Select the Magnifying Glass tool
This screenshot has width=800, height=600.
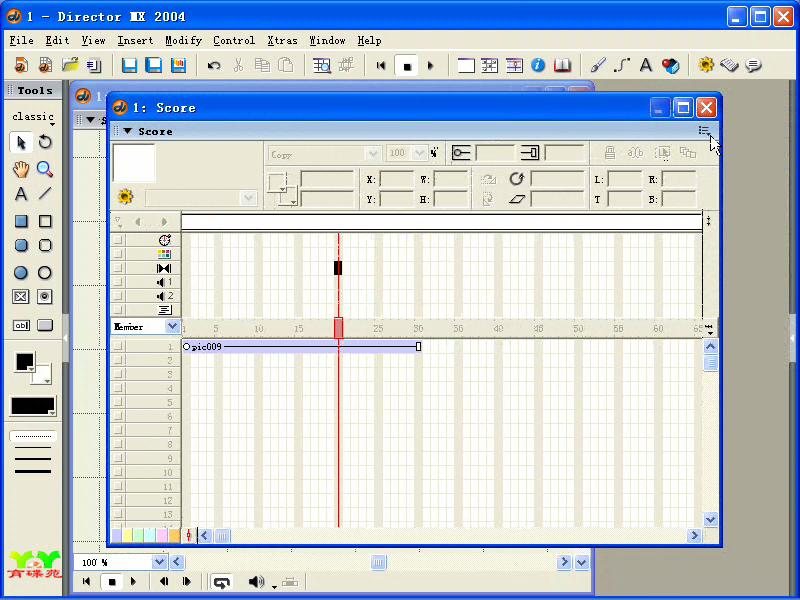click(45, 169)
